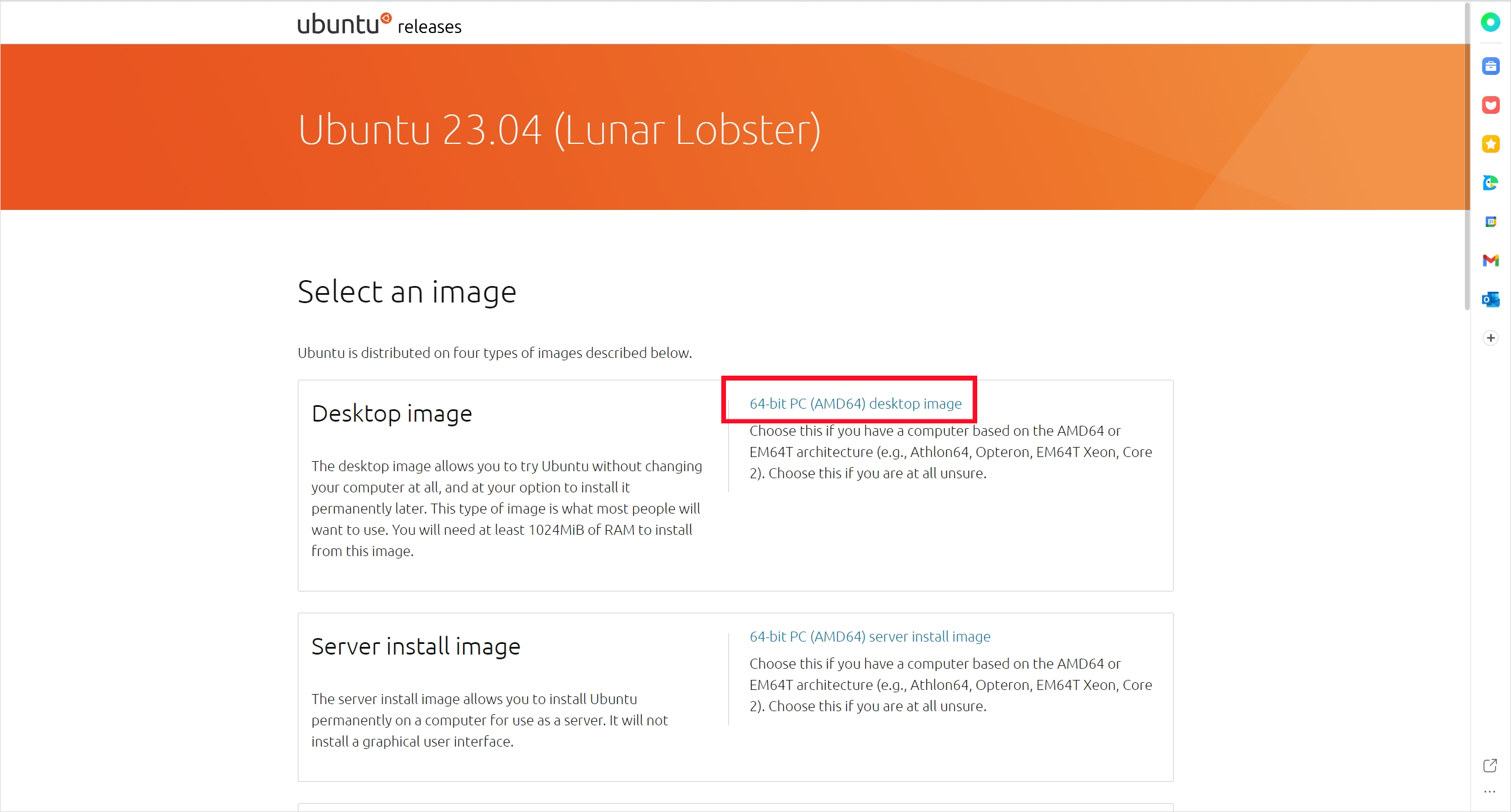Image resolution: width=1511 pixels, height=812 pixels.
Task: Open the red Pocket sidebar icon
Action: [x=1490, y=105]
